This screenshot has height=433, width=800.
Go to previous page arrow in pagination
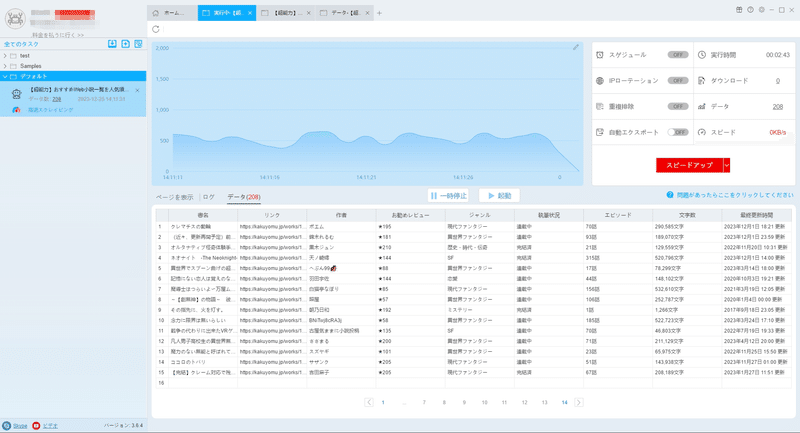click(369, 402)
